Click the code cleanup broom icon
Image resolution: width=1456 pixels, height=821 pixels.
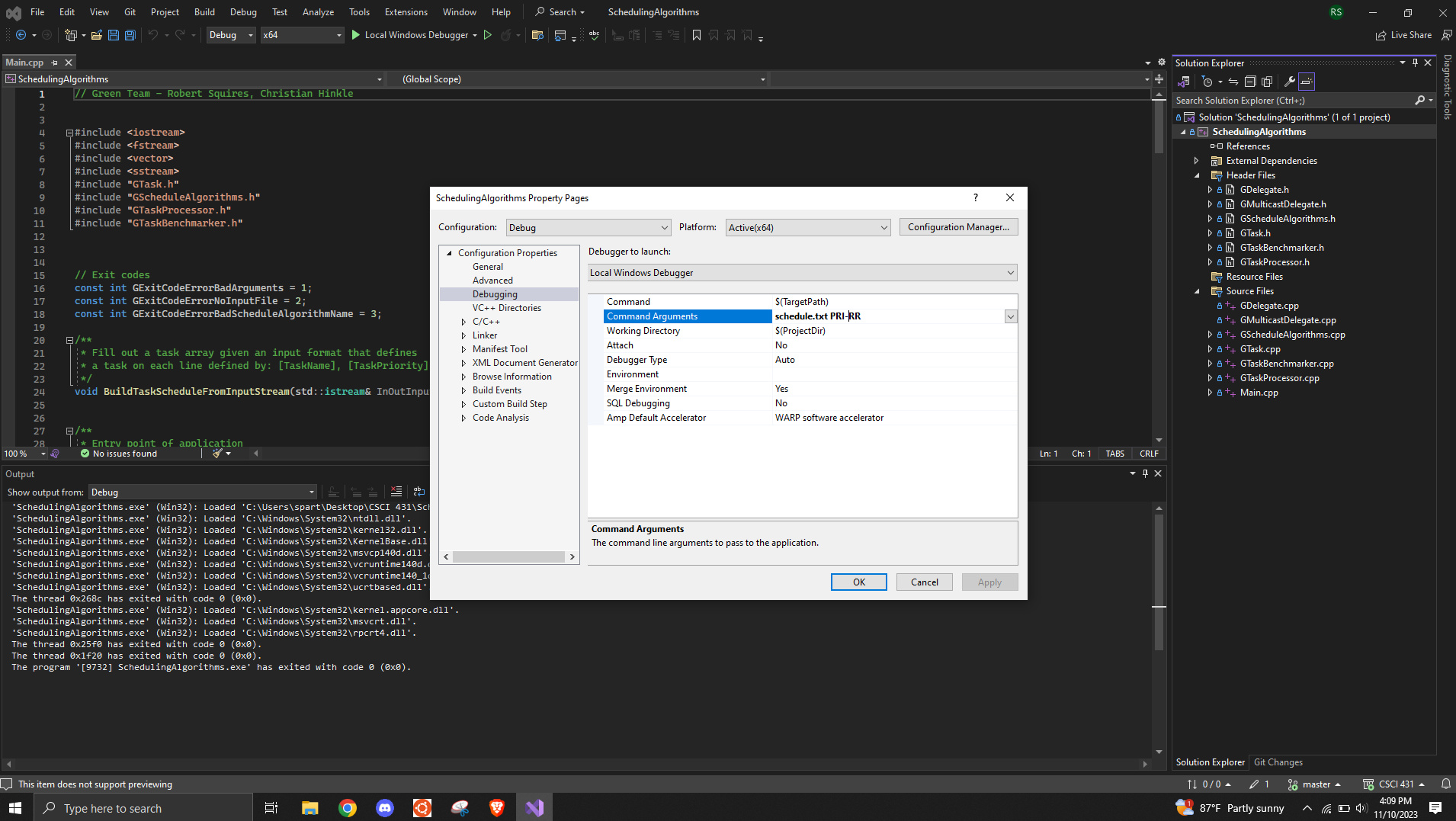click(x=217, y=454)
